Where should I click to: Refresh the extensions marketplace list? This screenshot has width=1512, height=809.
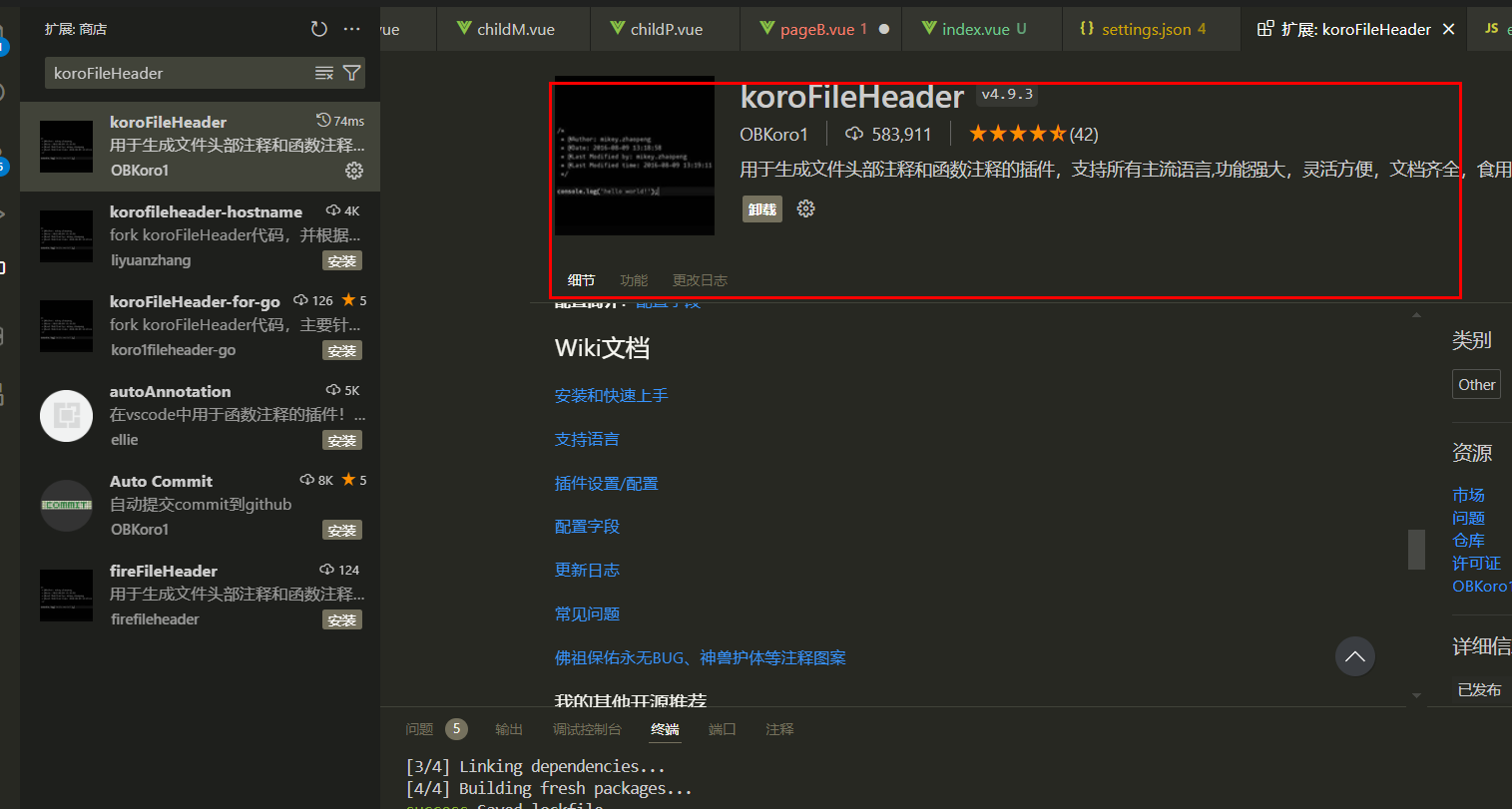[x=319, y=29]
